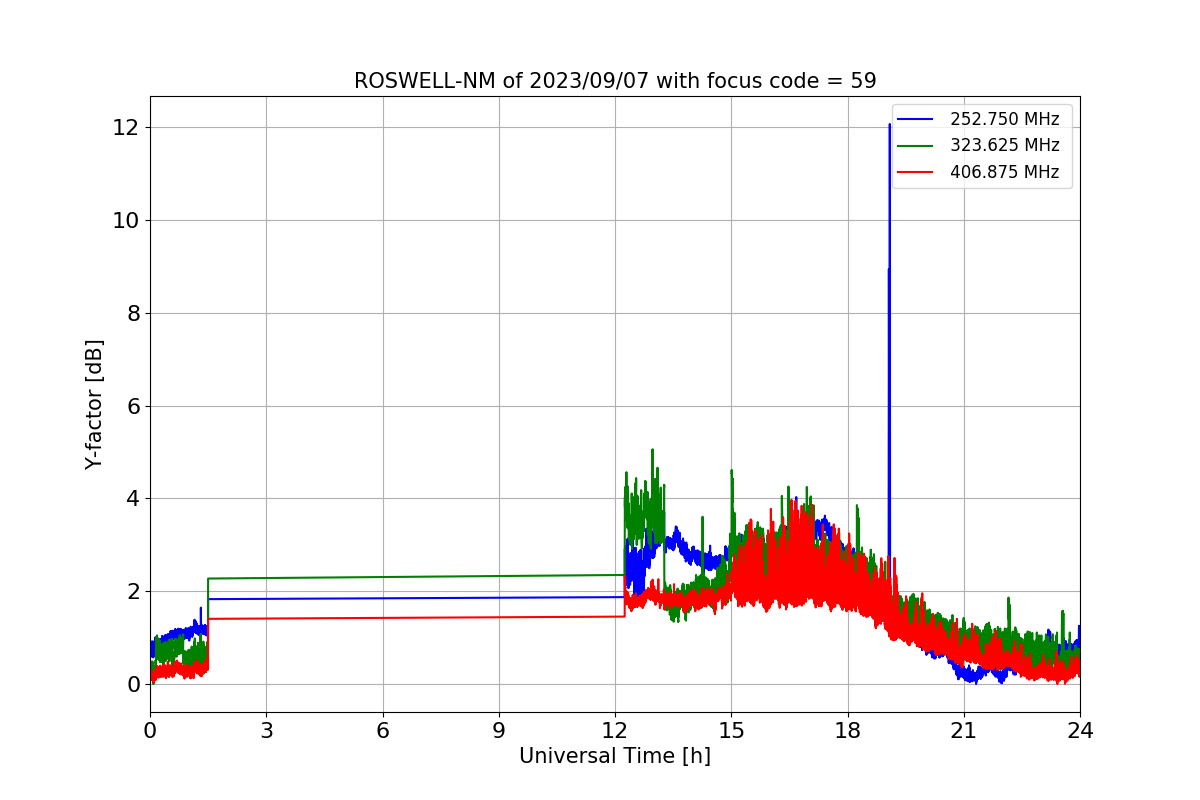1200x800 pixels.
Task: Click the y-axis tick label 12
Action: pyautogui.click(x=126, y=128)
